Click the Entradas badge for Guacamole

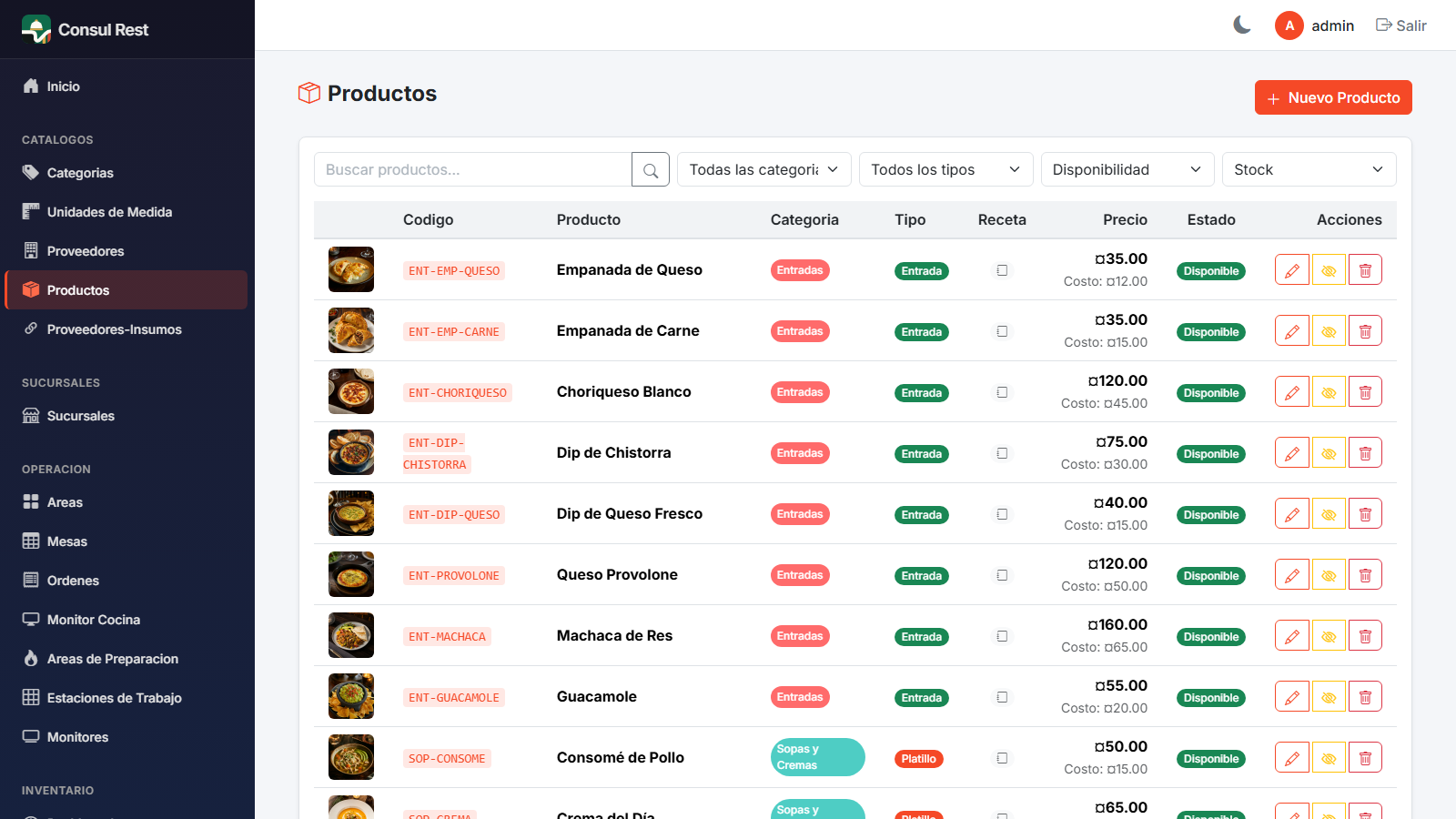(x=800, y=697)
